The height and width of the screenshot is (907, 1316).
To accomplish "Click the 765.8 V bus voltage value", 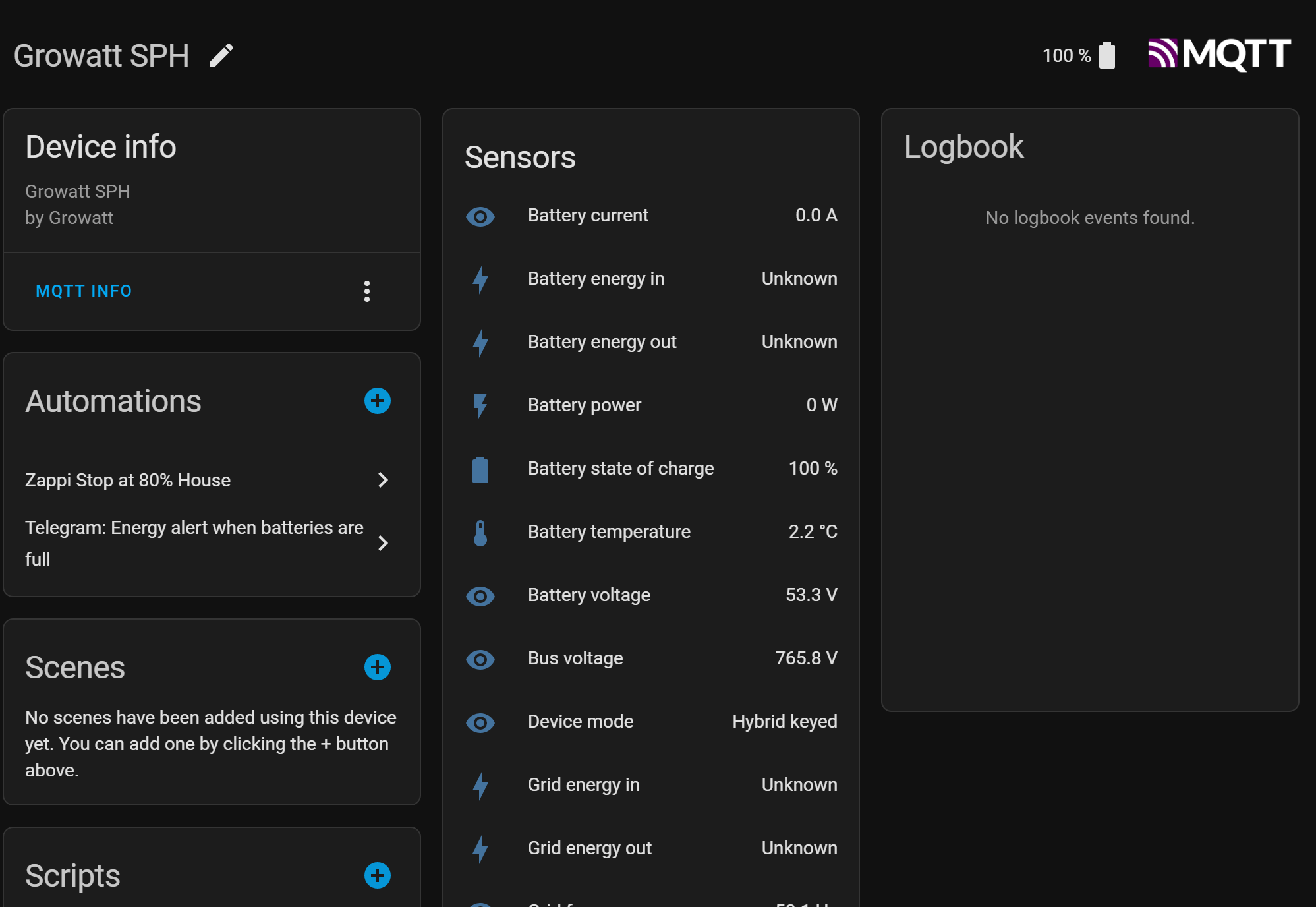I will pyautogui.click(x=806, y=658).
